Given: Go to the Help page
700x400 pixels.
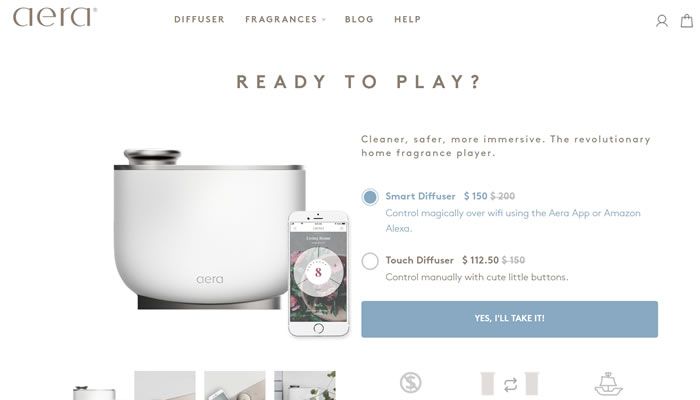Looking at the screenshot, I should pos(407,20).
